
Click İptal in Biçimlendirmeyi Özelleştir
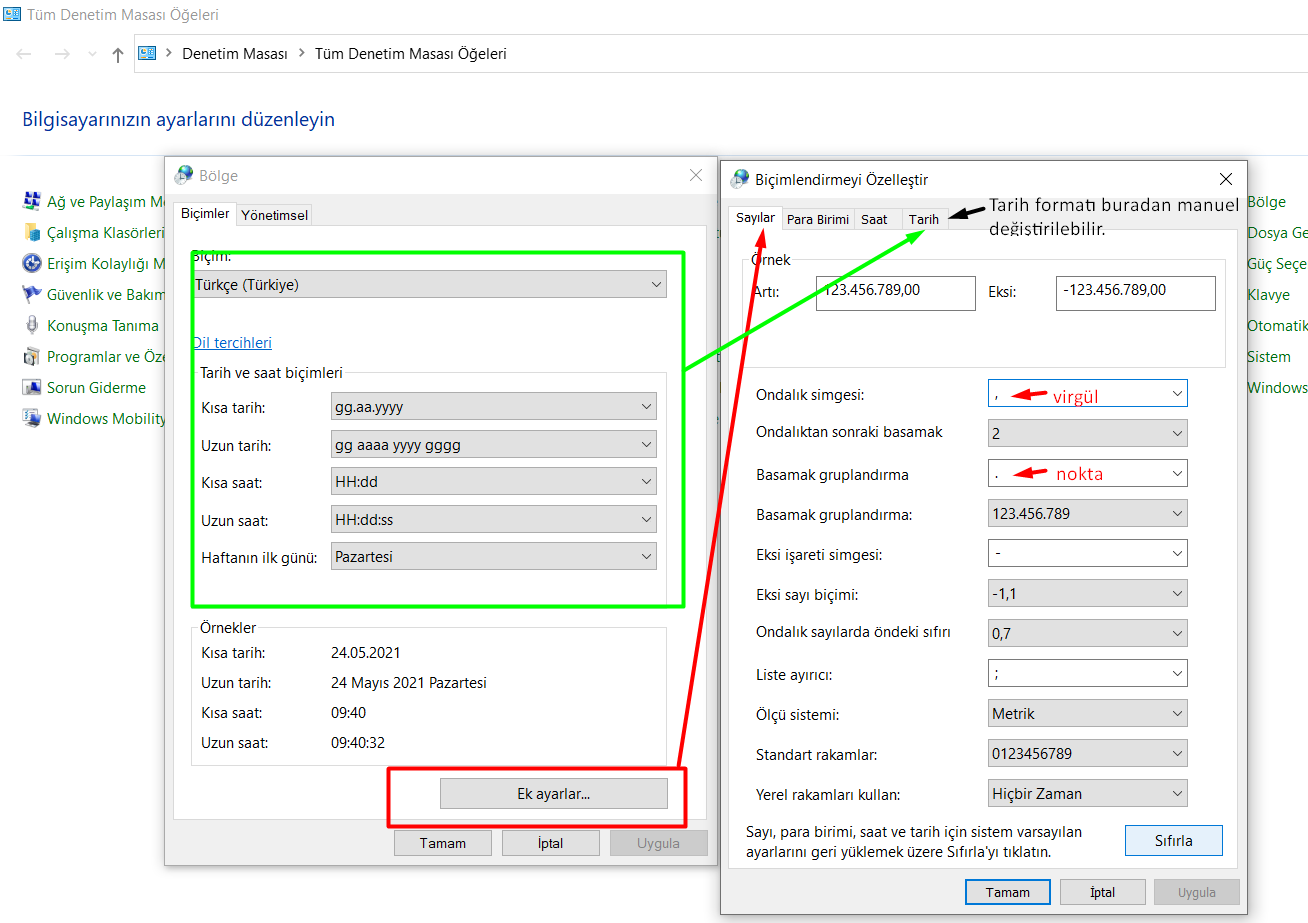1102,892
